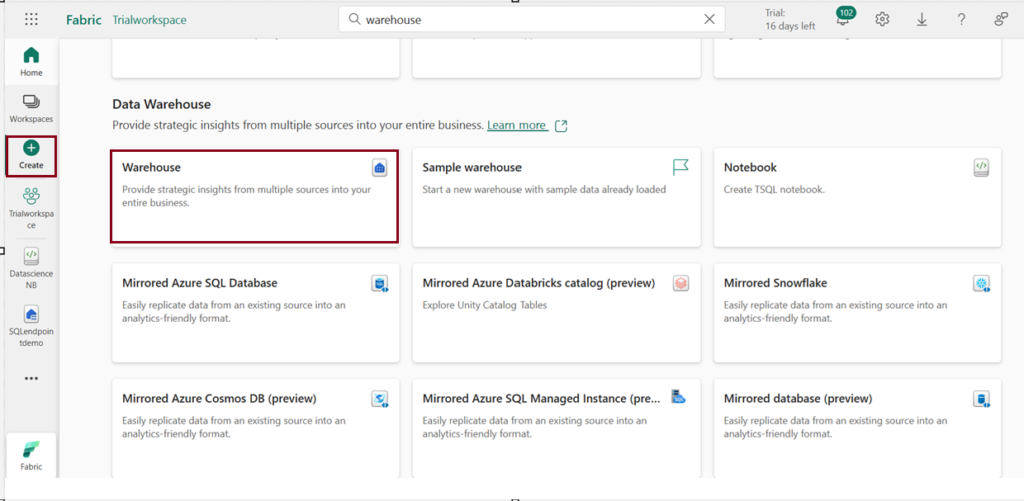Viewport: 1024px width, 501px height.
Task: Choose the Sample warehouse card
Action: [555, 196]
